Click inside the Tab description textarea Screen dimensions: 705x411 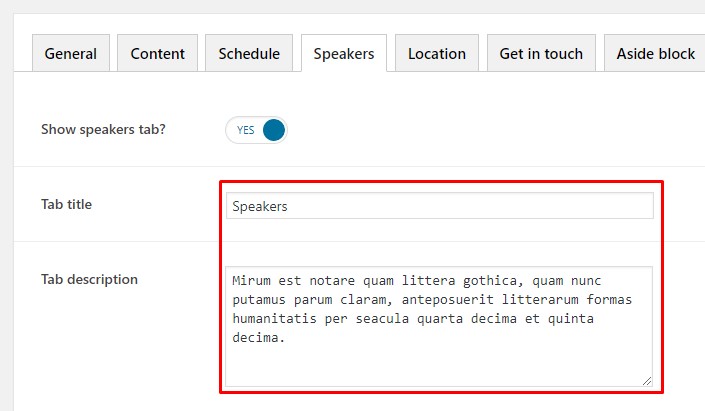439,360
